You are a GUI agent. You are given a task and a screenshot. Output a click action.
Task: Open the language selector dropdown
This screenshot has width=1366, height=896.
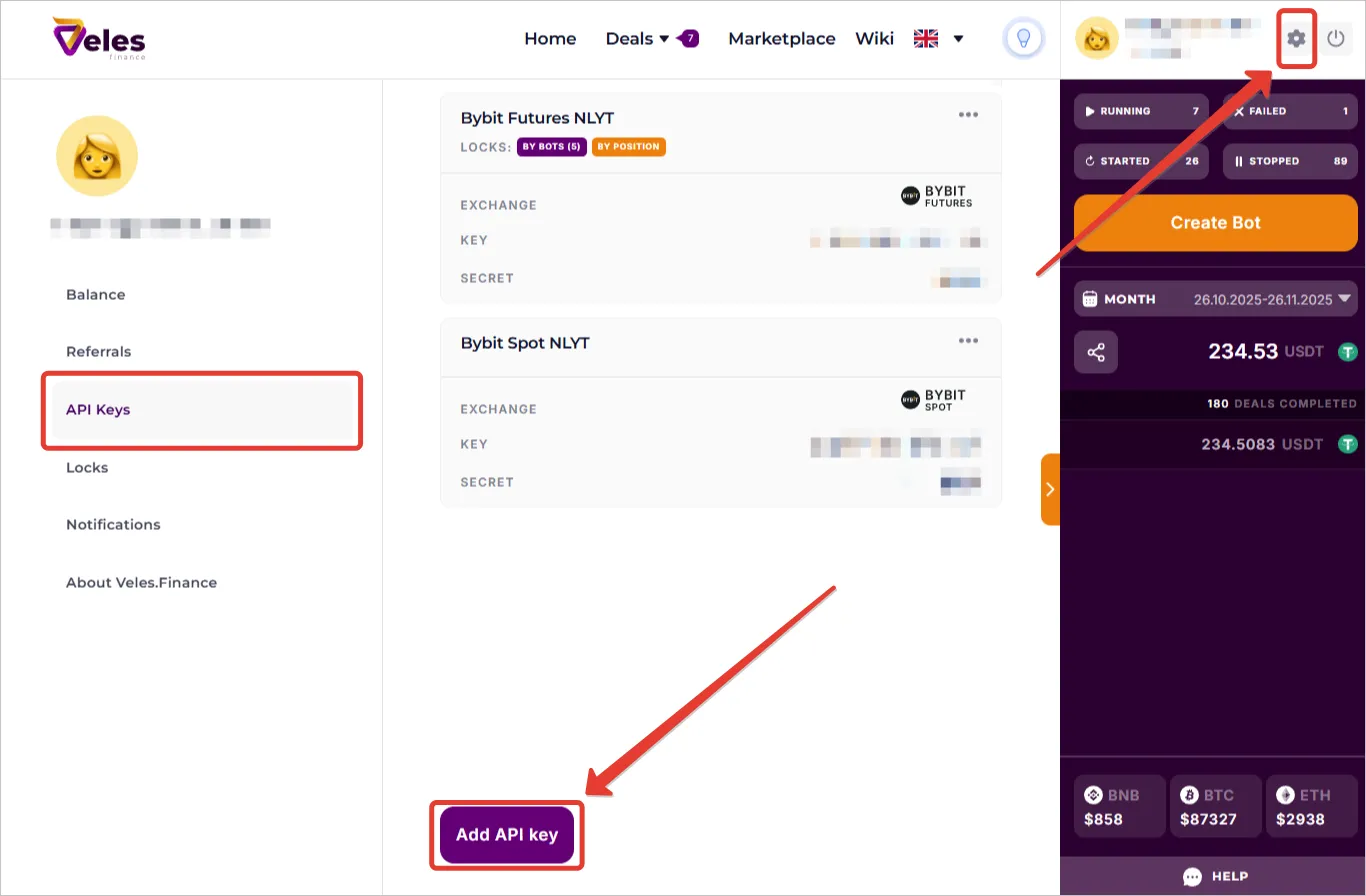pyautogui.click(x=938, y=39)
